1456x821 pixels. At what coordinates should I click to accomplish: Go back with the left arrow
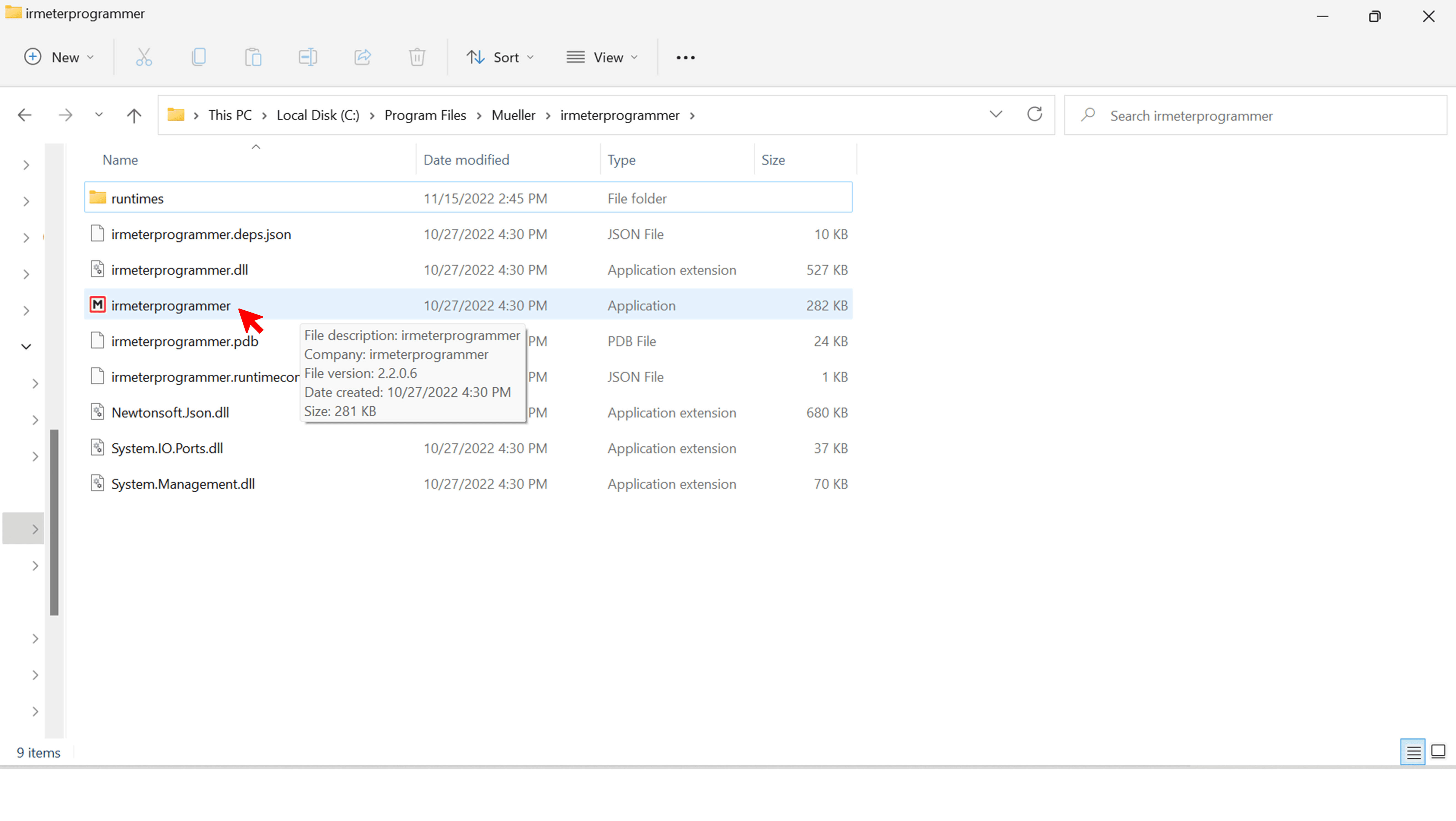click(24, 115)
